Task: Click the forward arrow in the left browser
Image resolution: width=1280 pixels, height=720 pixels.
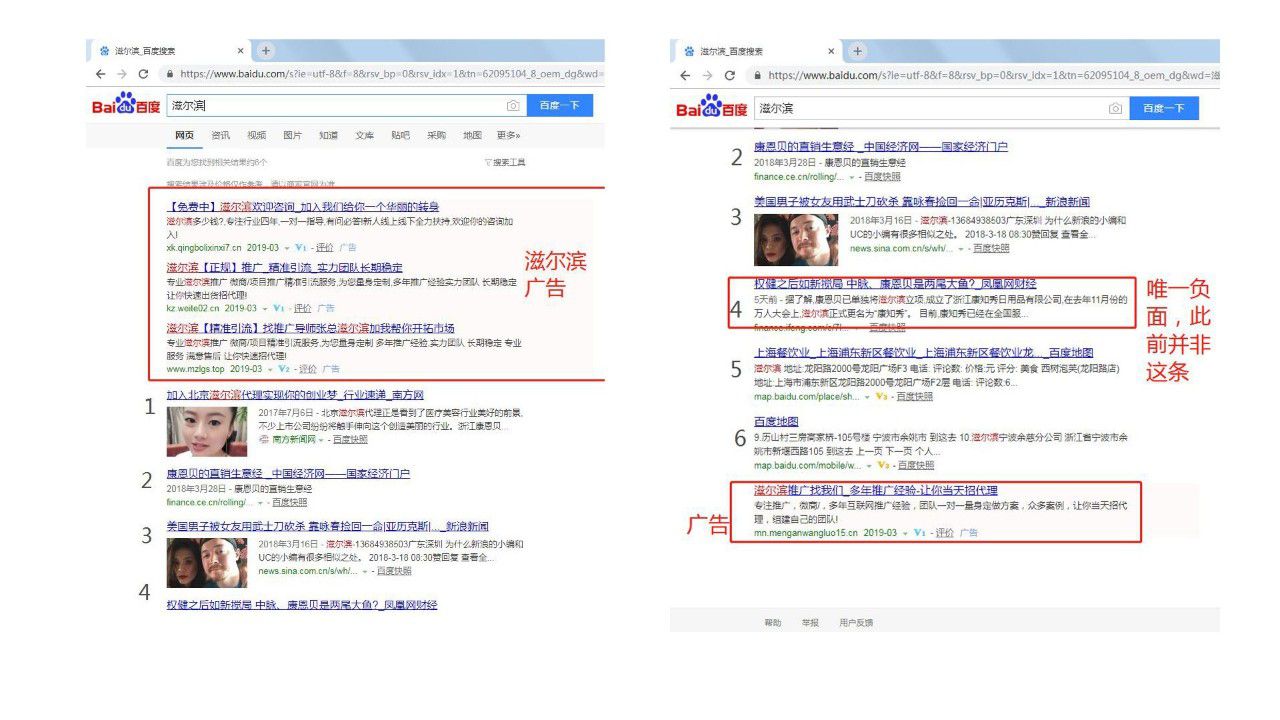Action: click(x=122, y=74)
